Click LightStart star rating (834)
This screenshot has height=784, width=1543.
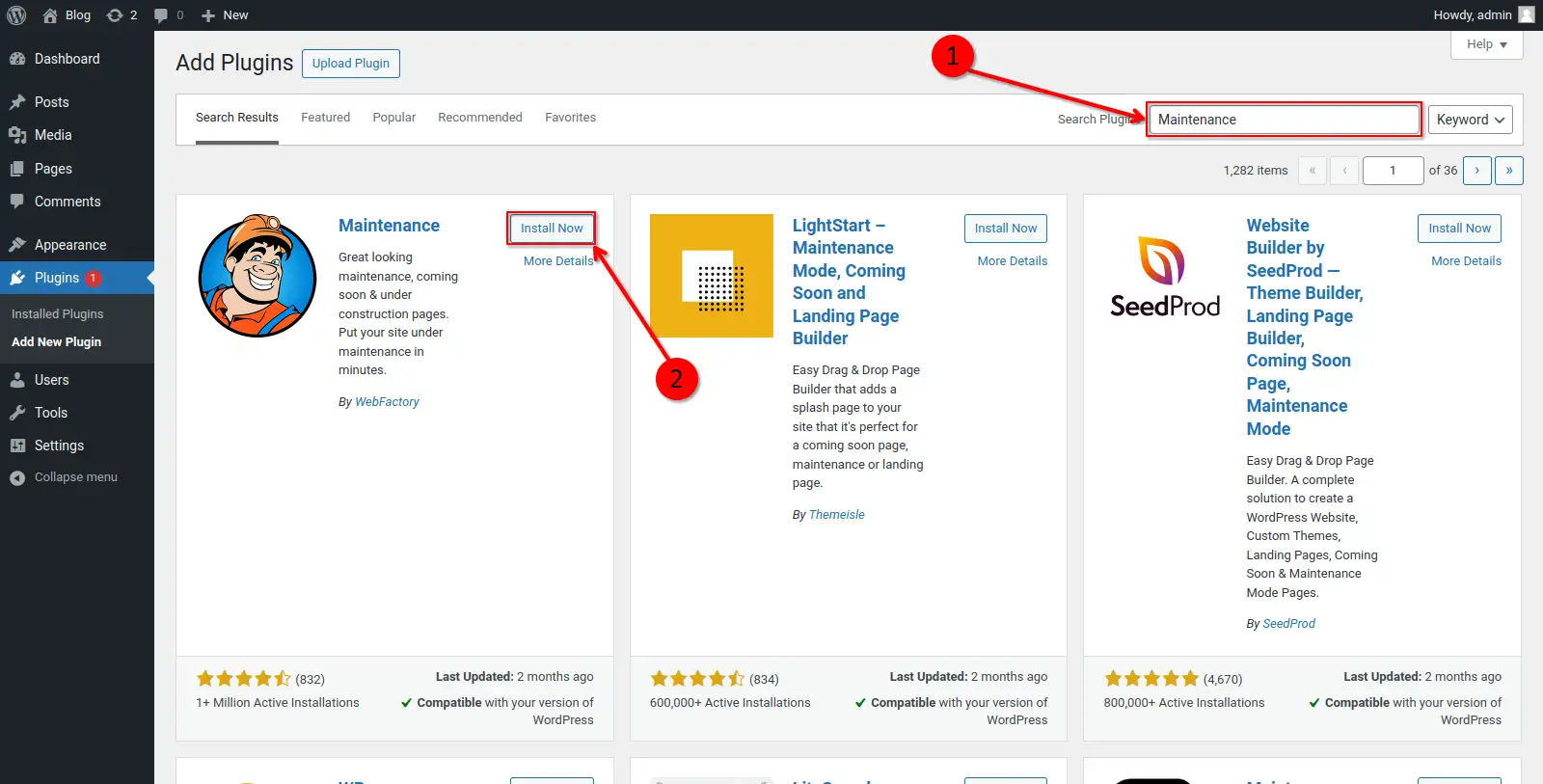[x=715, y=679]
